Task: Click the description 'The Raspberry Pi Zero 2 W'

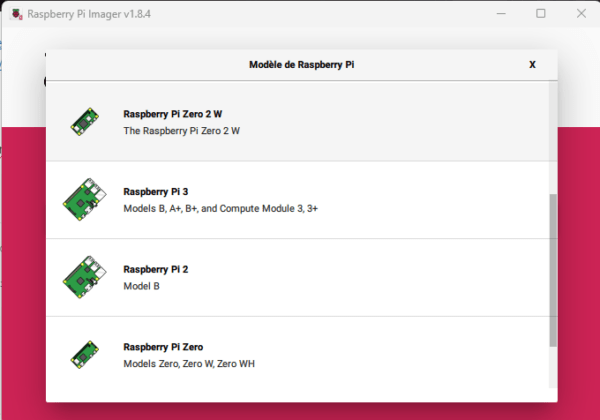Action: click(181, 131)
